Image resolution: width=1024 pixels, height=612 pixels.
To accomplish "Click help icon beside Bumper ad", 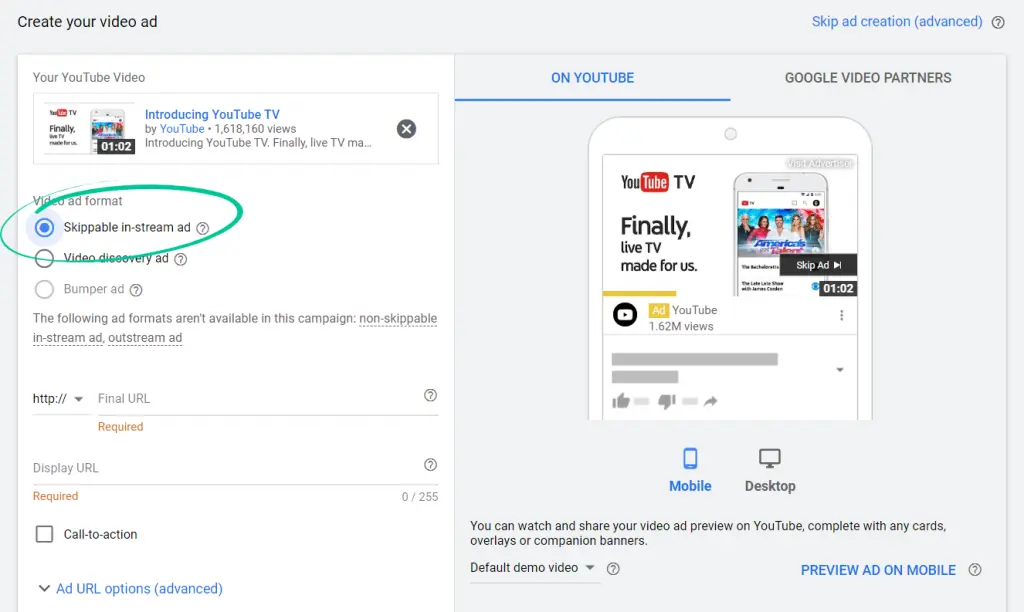I will (136, 290).
